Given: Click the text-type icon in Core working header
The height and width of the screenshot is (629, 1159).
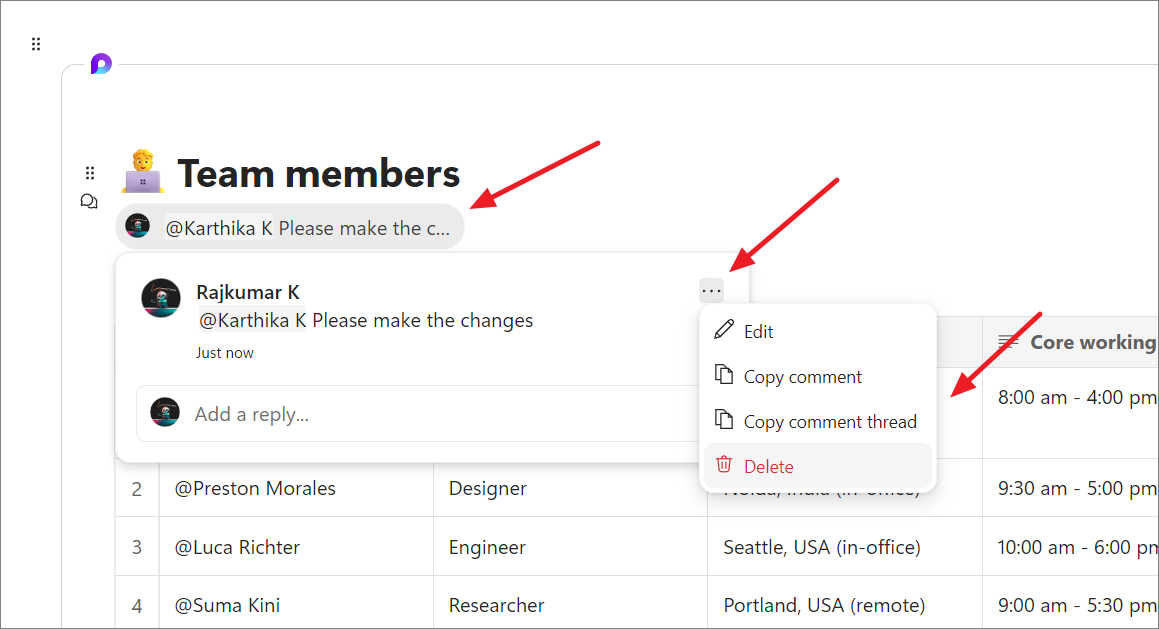Looking at the screenshot, I should (x=1008, y=342).
